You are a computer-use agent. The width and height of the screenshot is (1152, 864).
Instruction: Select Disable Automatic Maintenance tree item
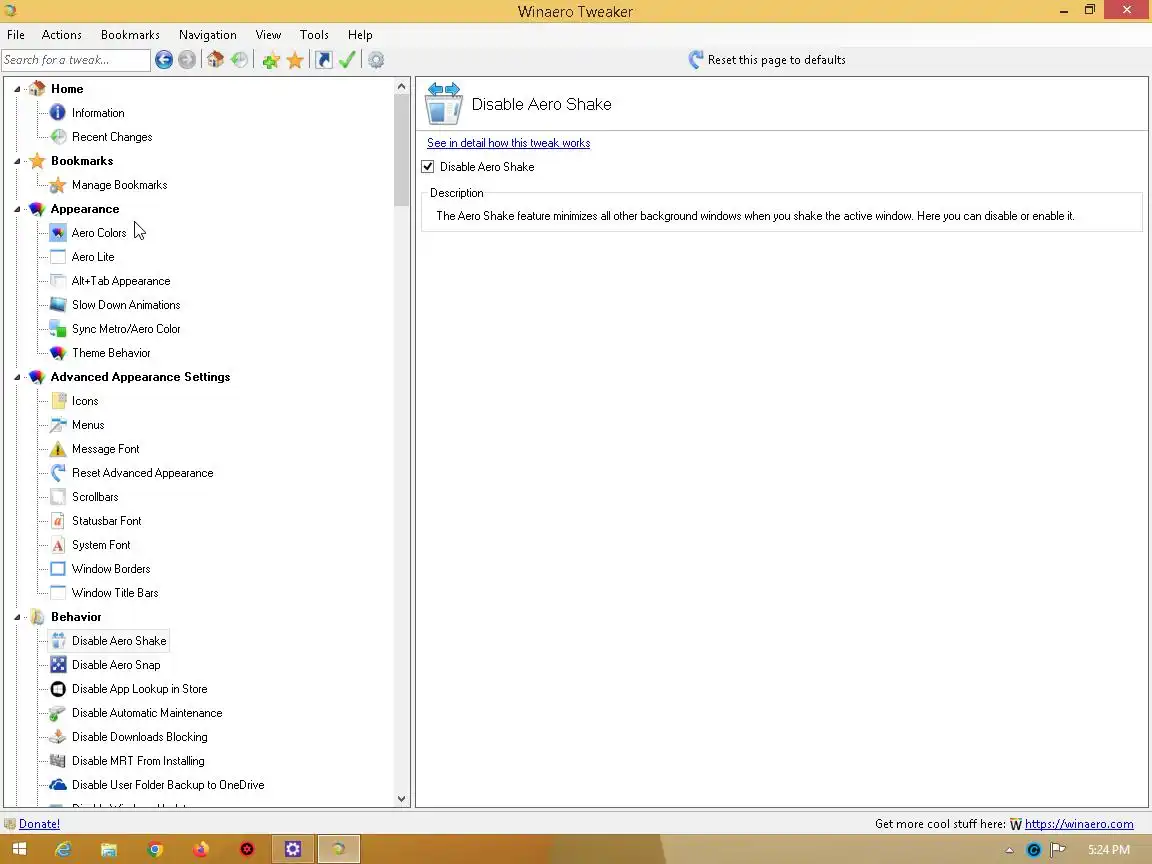(147, 713)
